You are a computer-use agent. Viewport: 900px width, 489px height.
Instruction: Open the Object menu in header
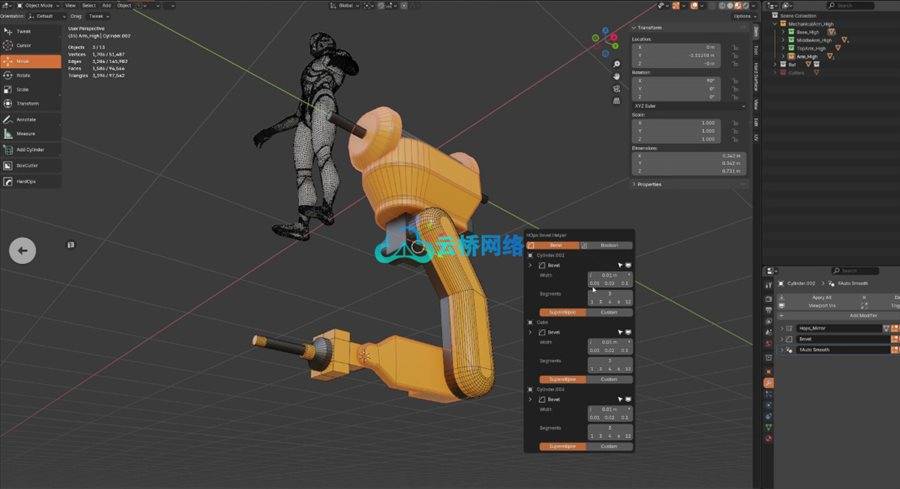(124, 5)
